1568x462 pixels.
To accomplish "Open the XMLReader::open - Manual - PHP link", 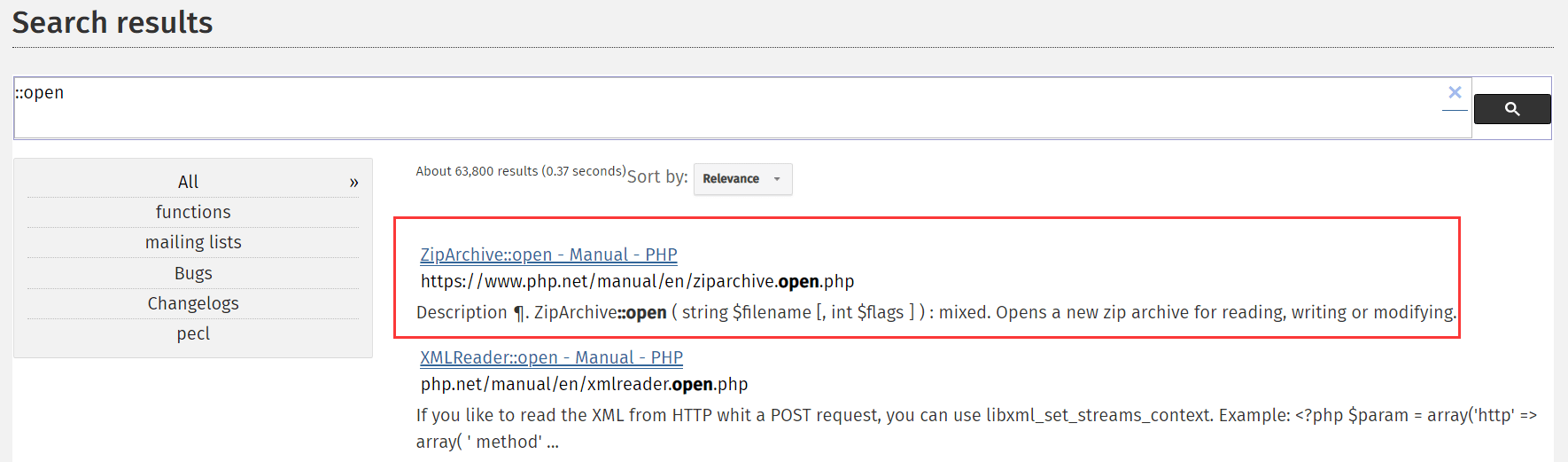I will tap(551, 358).
